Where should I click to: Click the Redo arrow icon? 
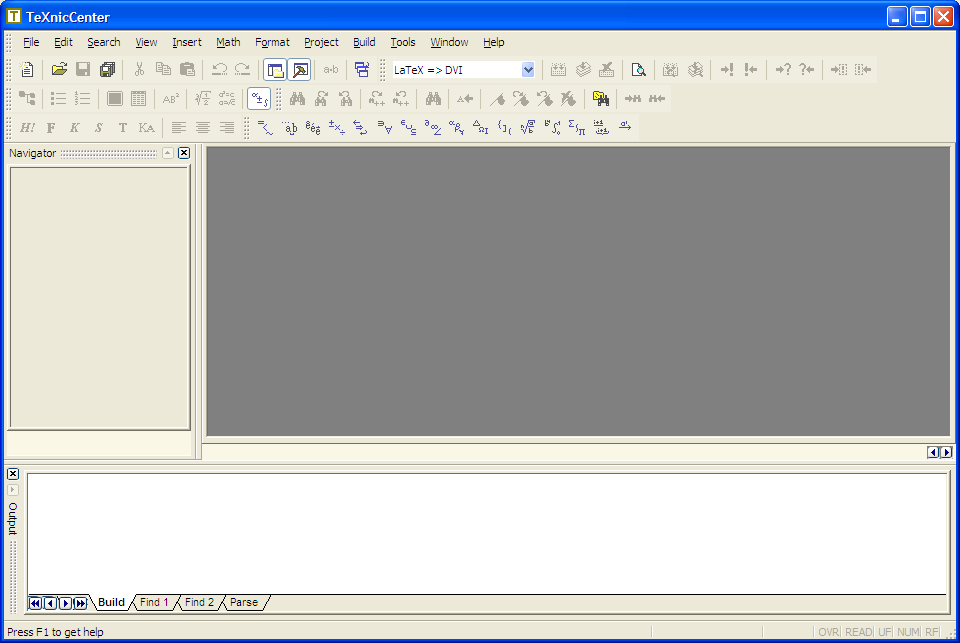tap(243, 70)
